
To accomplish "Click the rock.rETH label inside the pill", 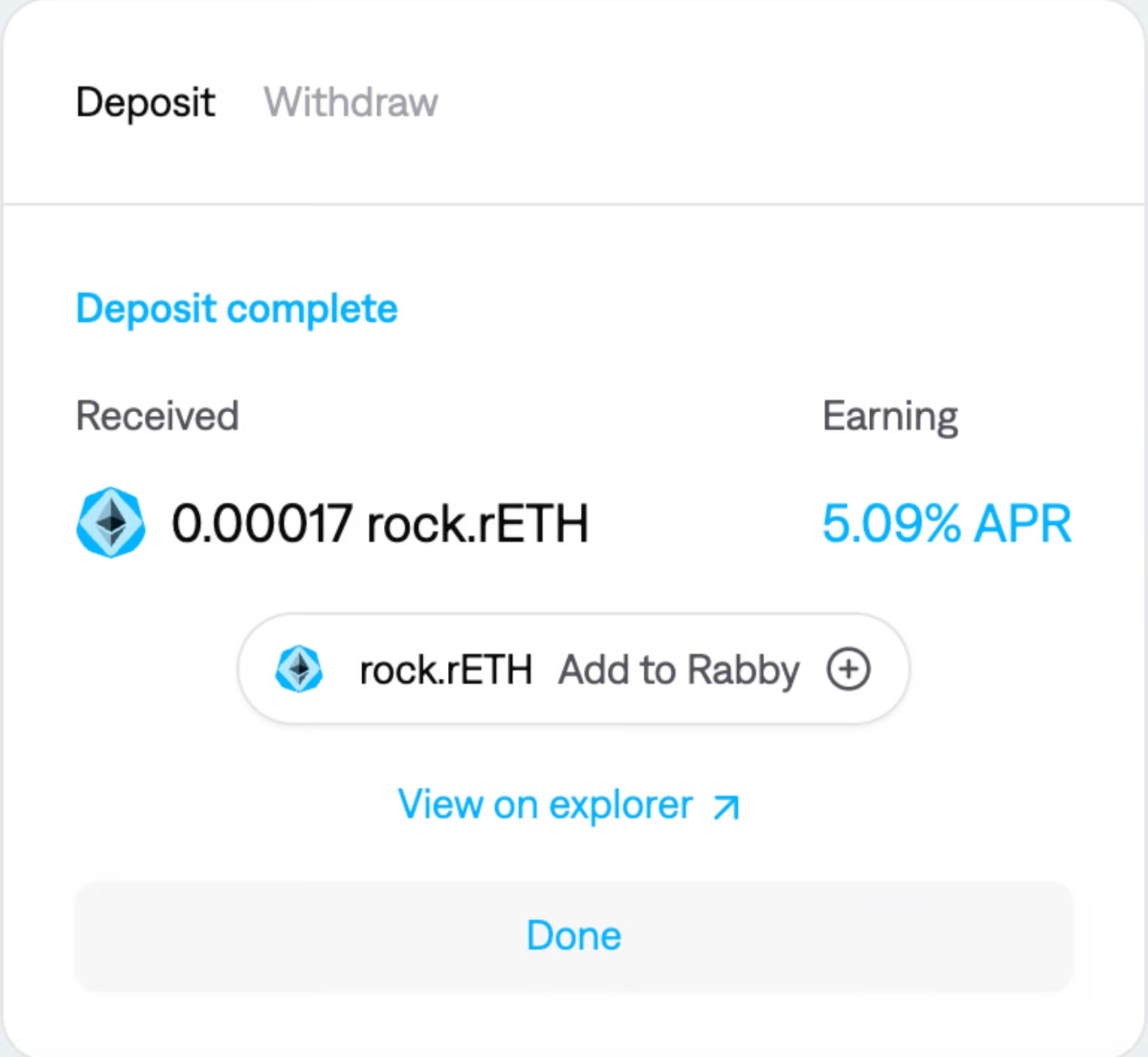I will click(x=446, y=670).
